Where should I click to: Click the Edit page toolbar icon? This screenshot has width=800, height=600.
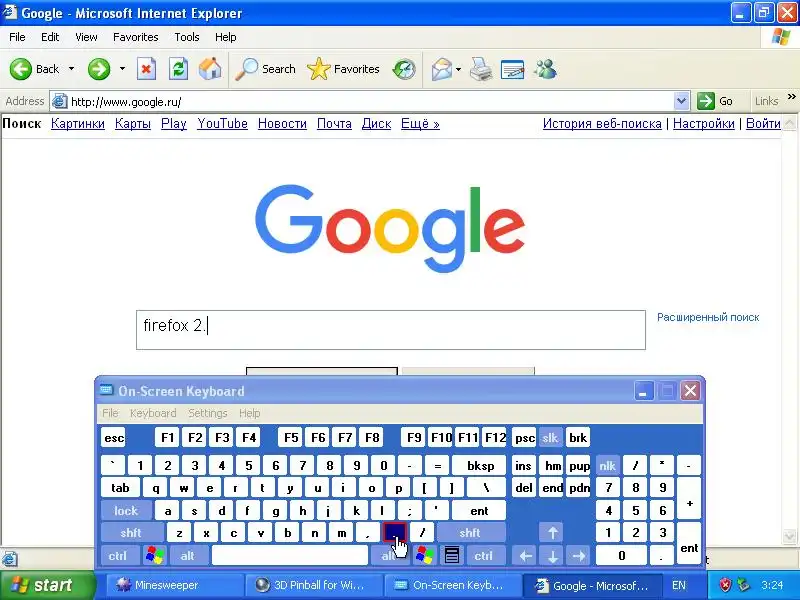tap(513, 69)
